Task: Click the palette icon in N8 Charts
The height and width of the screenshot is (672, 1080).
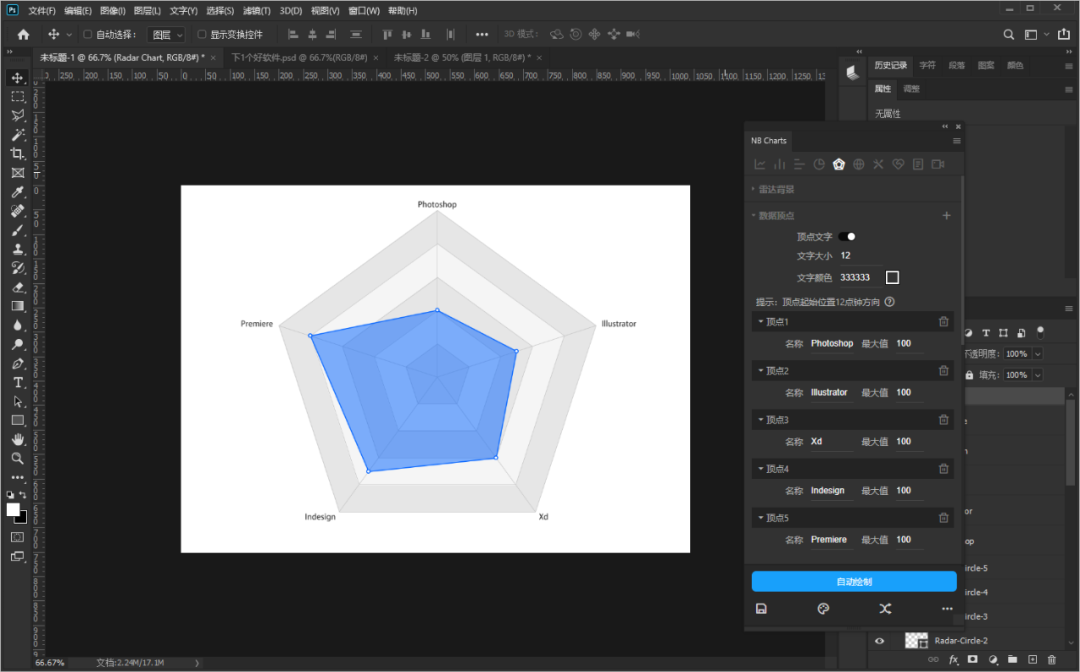Action: point(823,608)
